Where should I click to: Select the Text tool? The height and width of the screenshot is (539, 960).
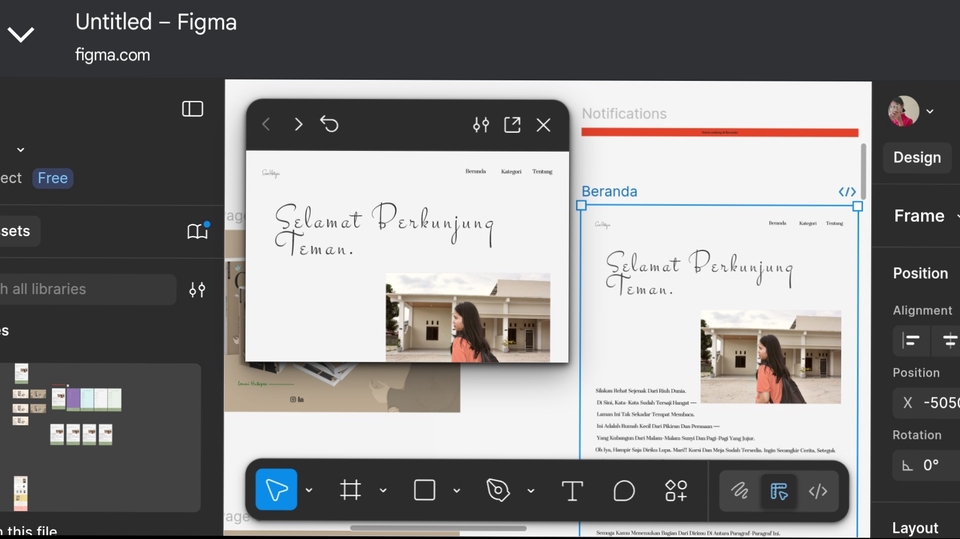[x=572, y=490]
